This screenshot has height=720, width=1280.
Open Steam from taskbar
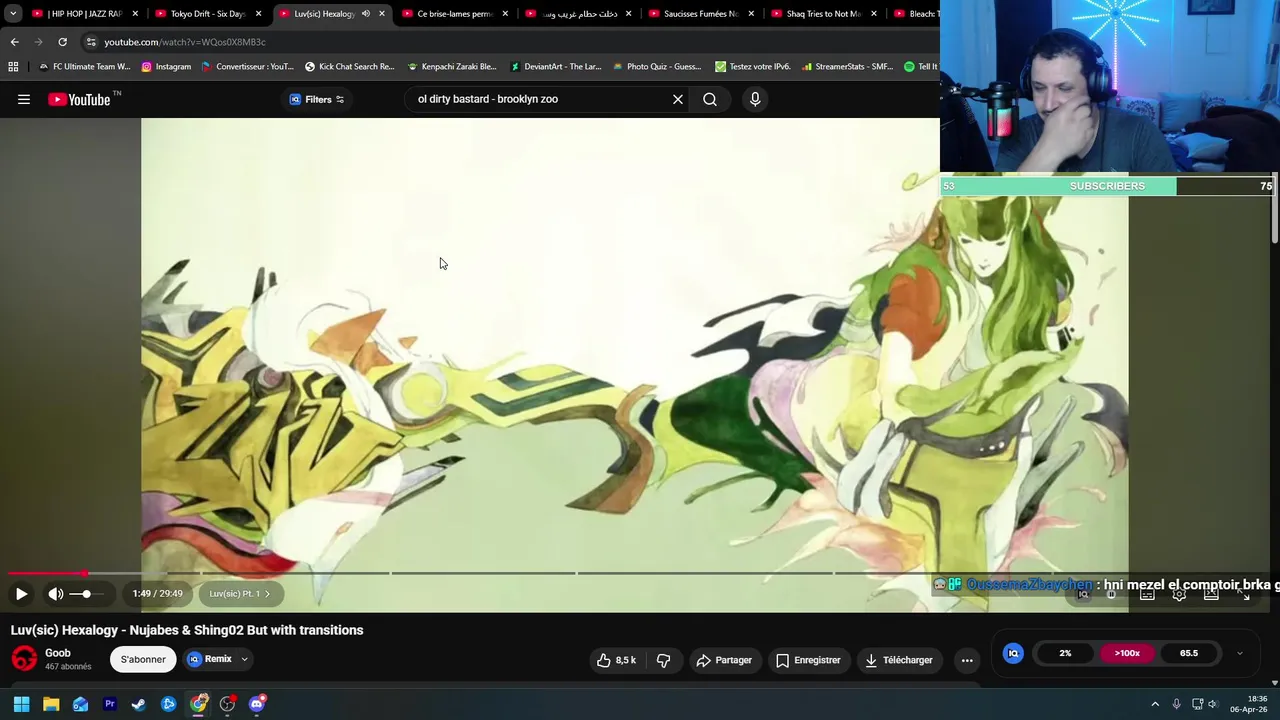pos(139,704)
